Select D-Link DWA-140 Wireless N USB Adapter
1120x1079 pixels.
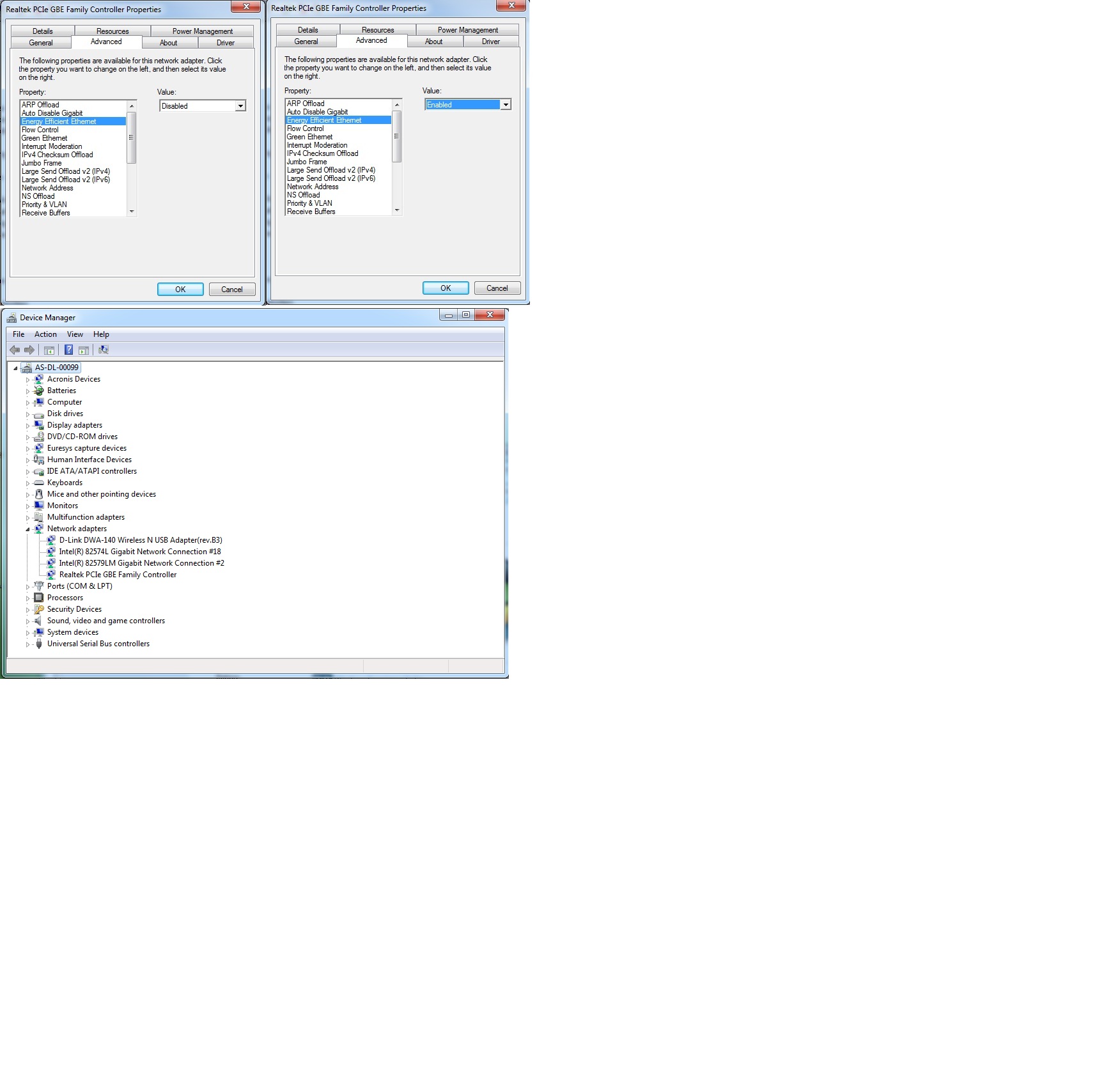141,540
